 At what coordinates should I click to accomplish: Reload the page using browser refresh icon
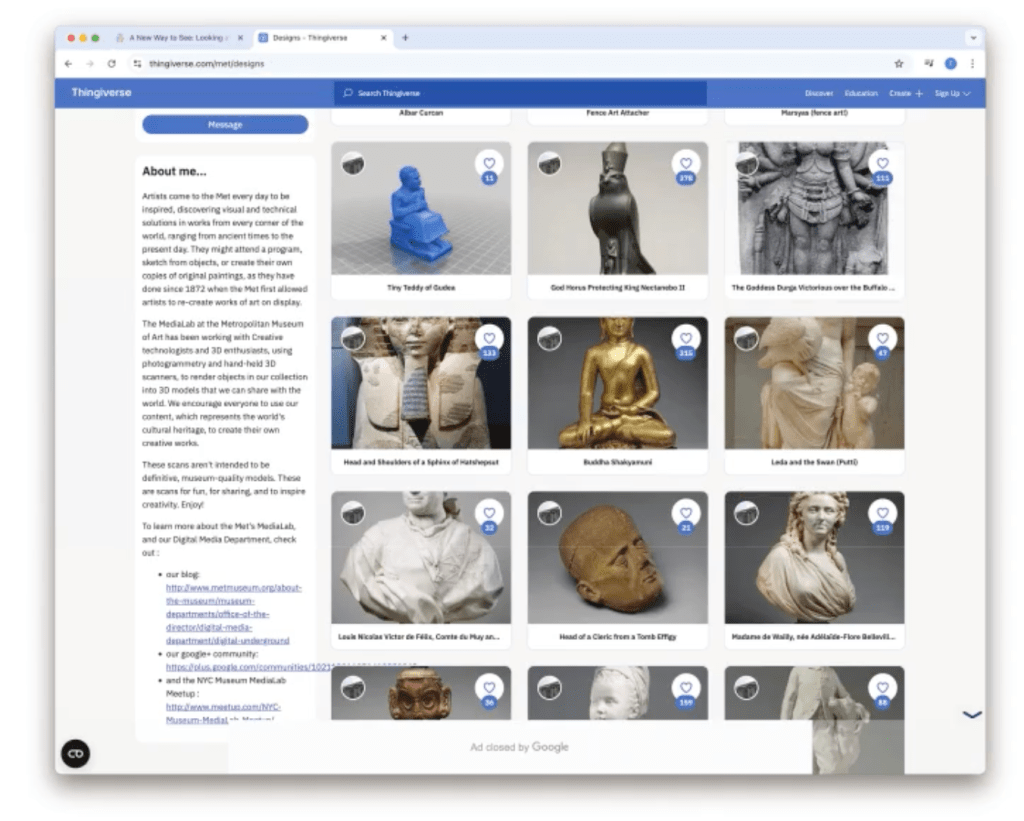tap(112, 63)
